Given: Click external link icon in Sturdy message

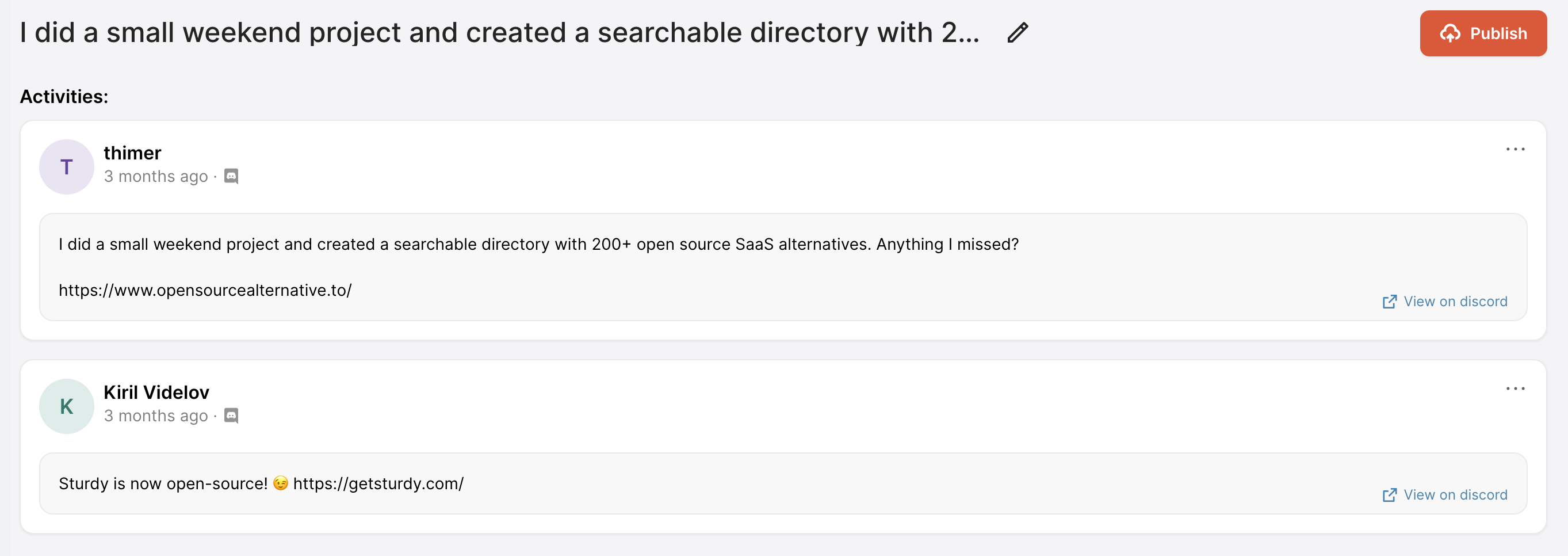Looking at the screenshot, I should [x=1389, y=495].
